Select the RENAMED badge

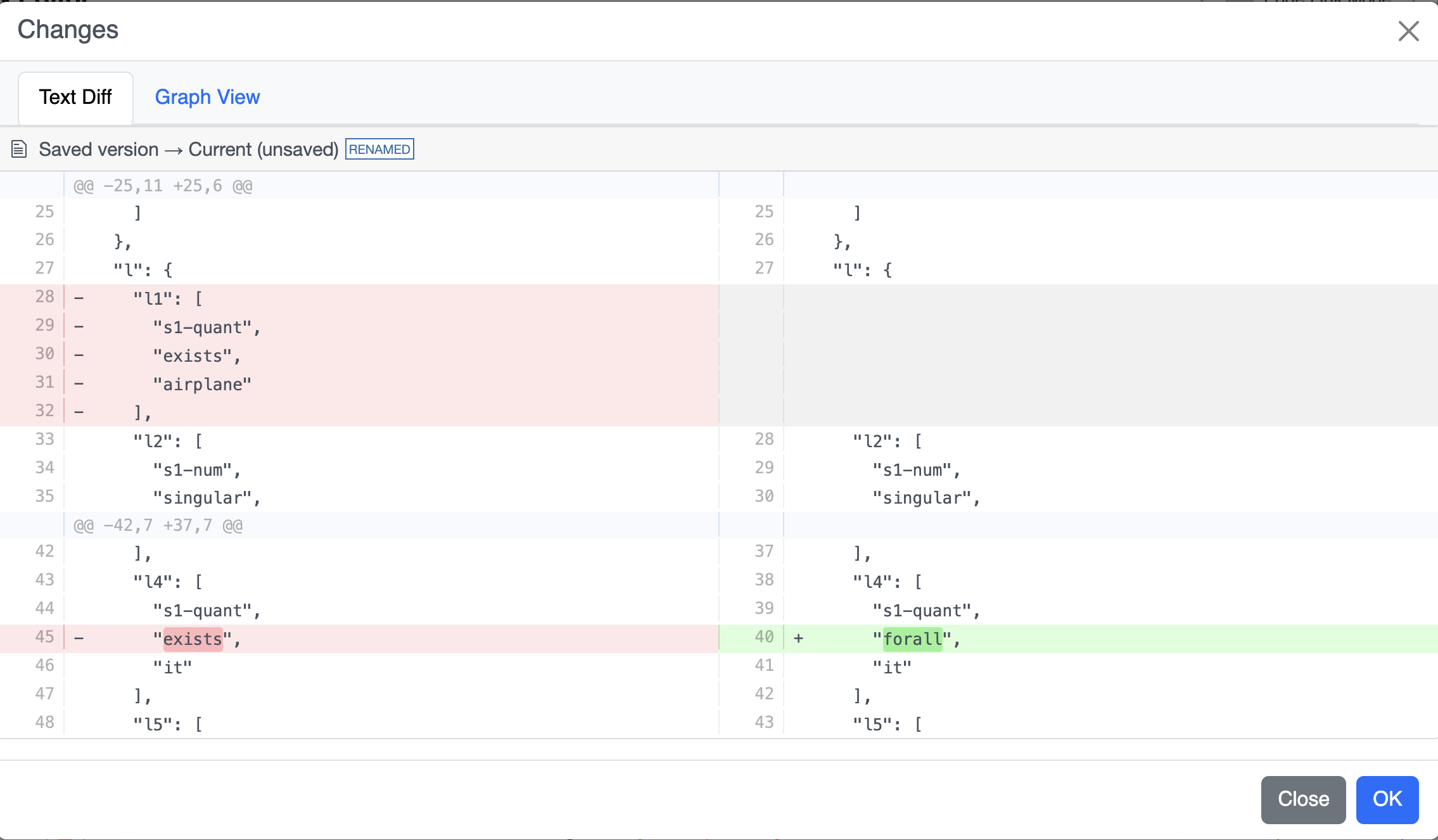click(379, 148)
